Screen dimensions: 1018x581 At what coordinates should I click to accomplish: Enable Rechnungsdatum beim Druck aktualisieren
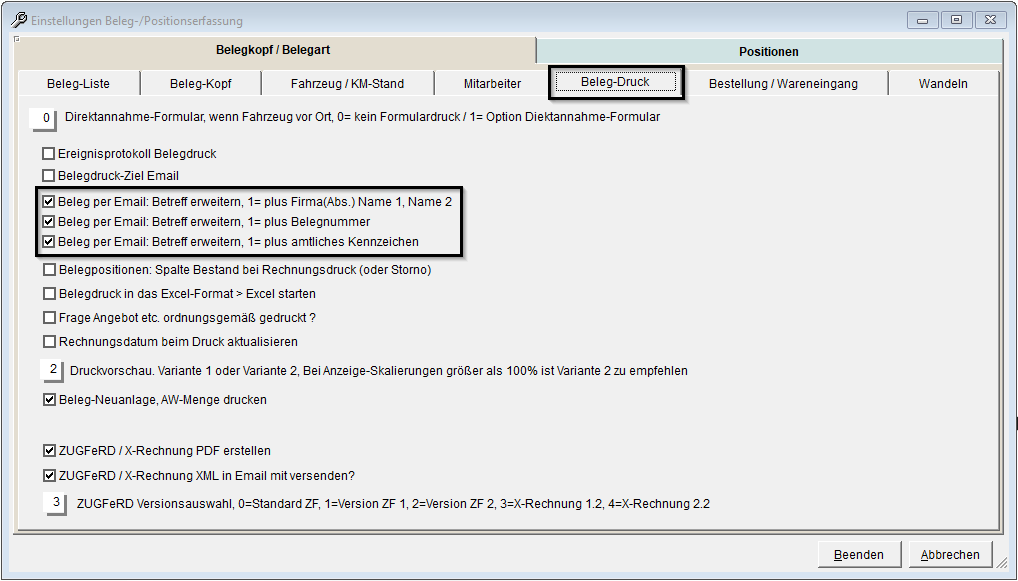(x=49, y=341)
